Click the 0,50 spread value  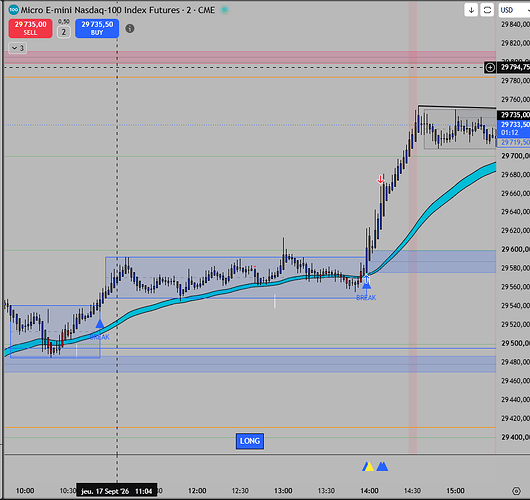(x=64, y=22)
